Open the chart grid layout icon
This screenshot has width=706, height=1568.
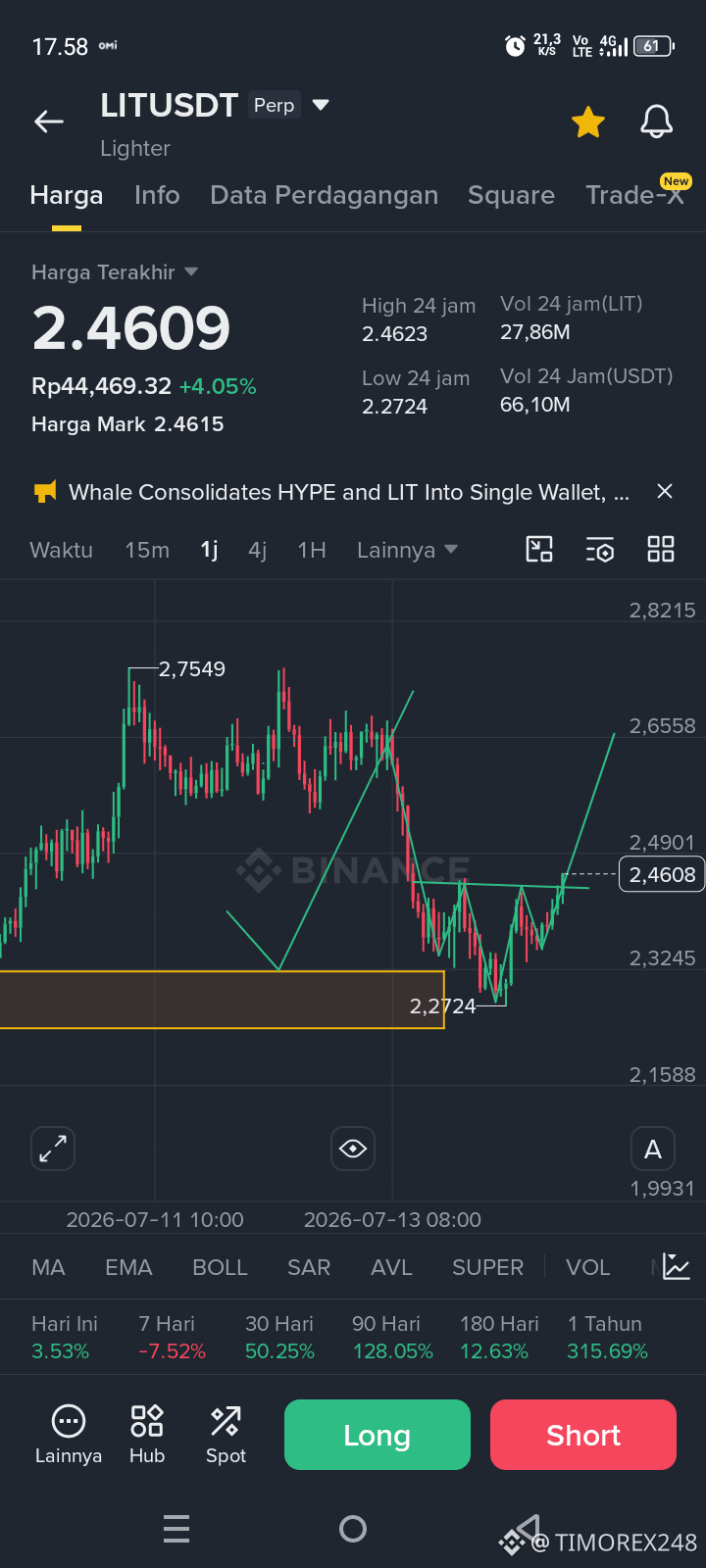point(661,549)
